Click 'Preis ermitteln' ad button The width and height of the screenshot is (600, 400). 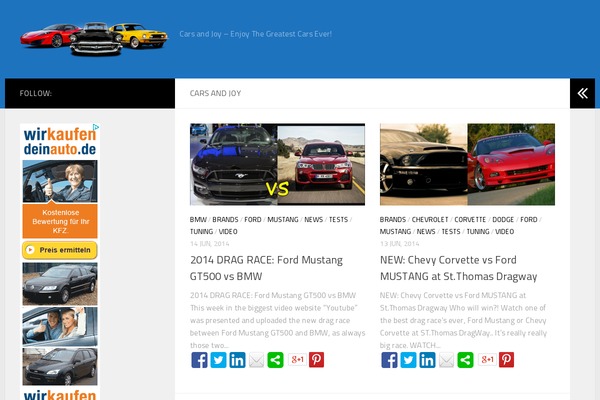(60, 250)
